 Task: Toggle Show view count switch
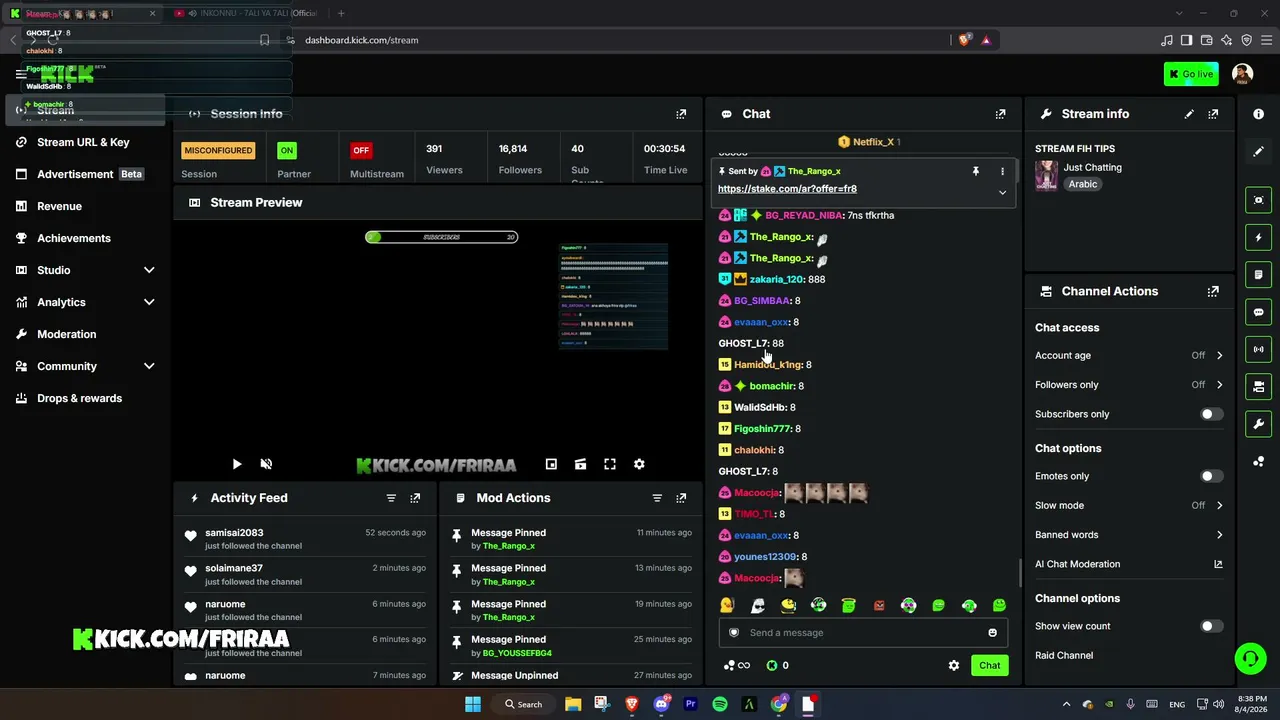click(x=1211, y=626)
